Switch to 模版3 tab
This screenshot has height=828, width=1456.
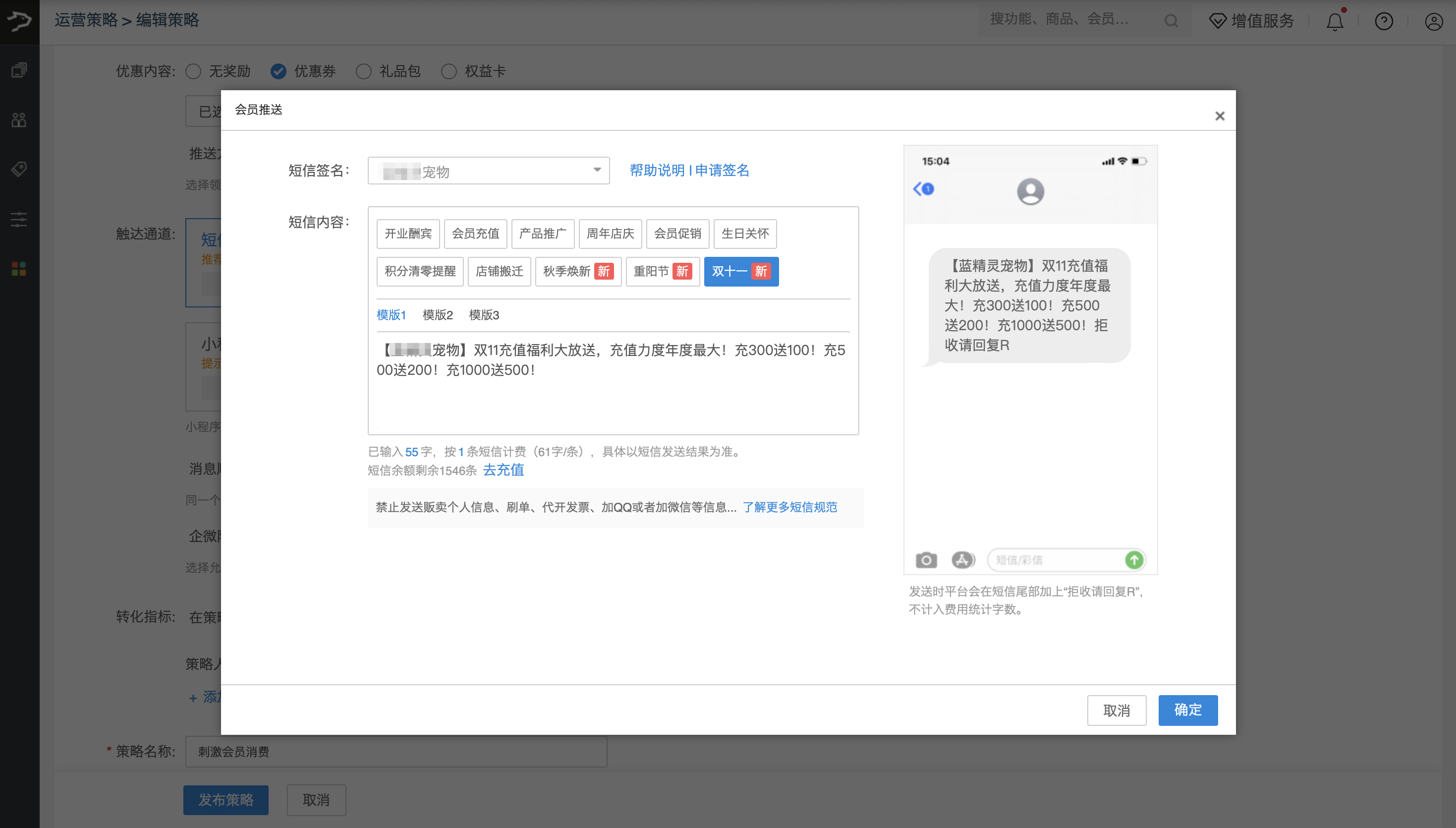point(484,315)
